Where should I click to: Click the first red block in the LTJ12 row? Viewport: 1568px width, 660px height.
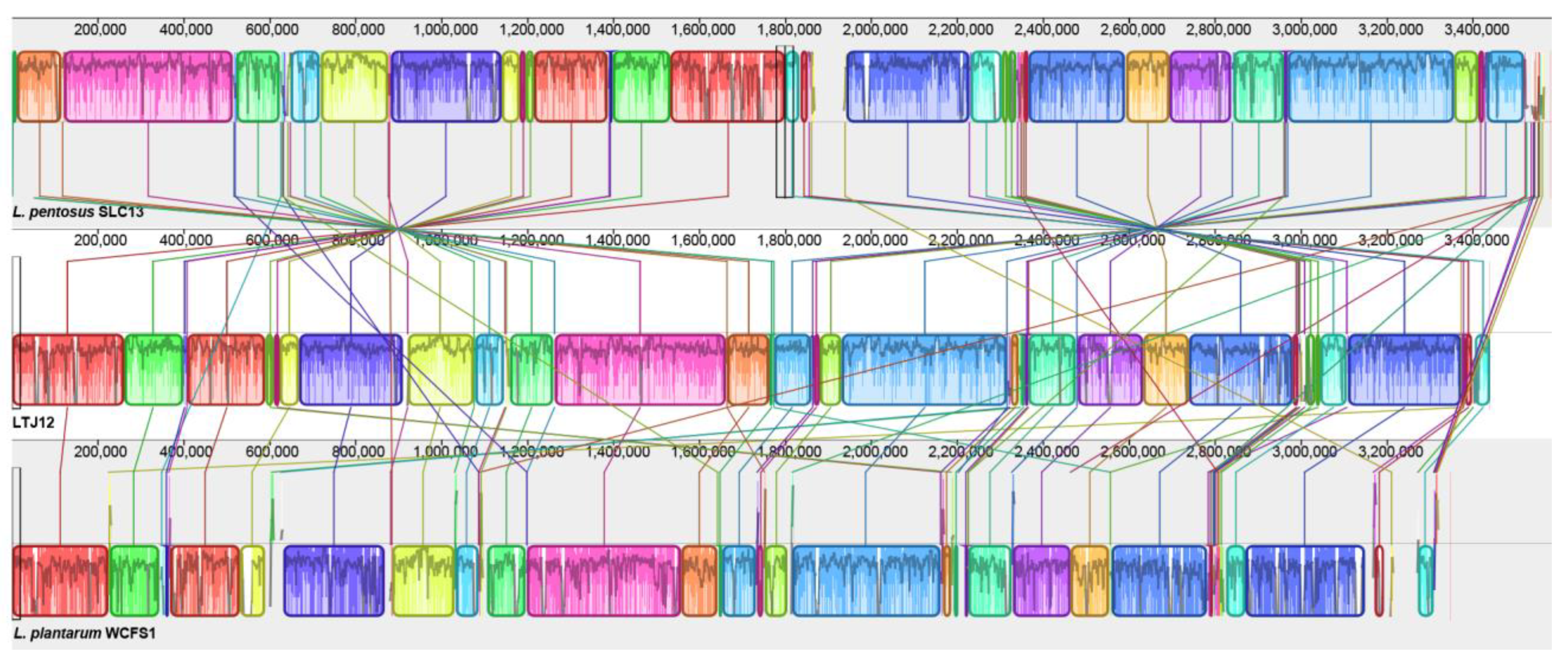(x=68, y=369)
